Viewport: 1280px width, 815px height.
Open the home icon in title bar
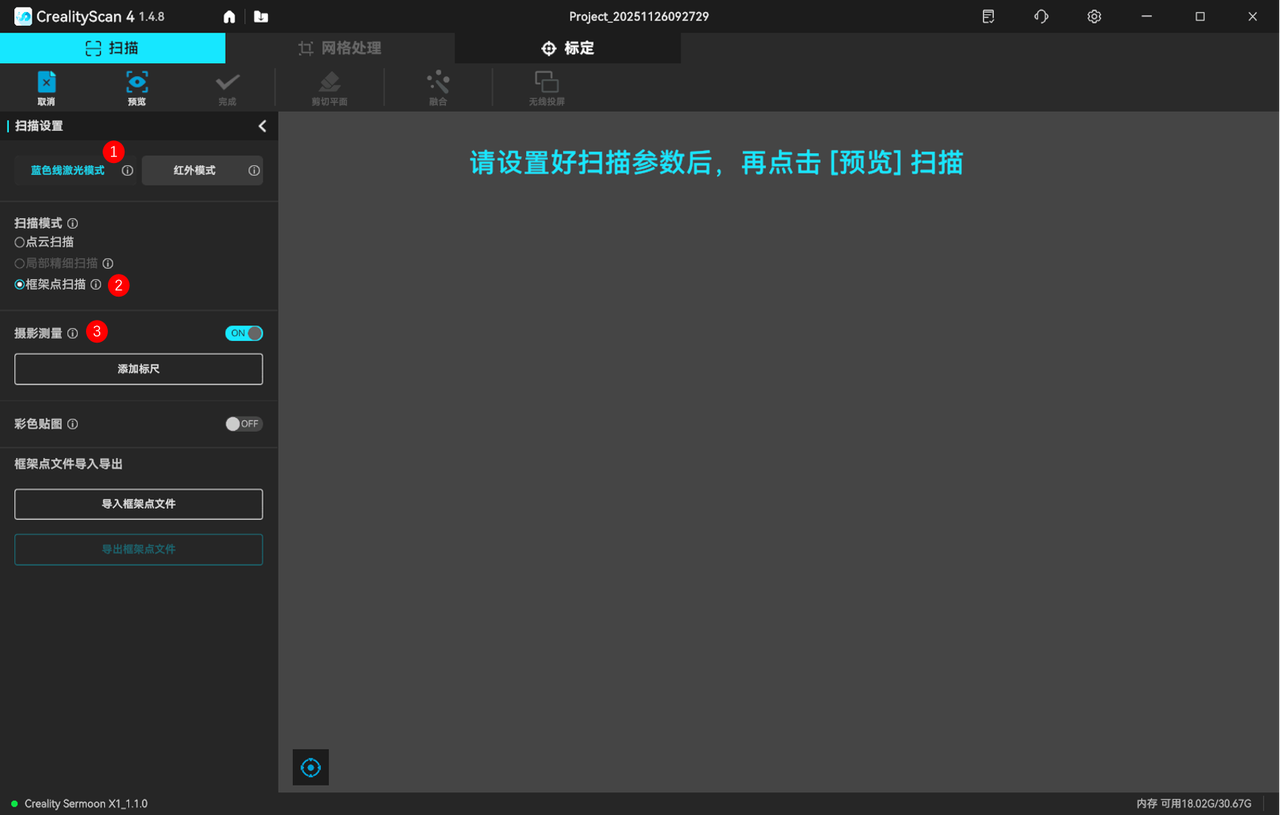pyautogui.click(x=229, y=17)
